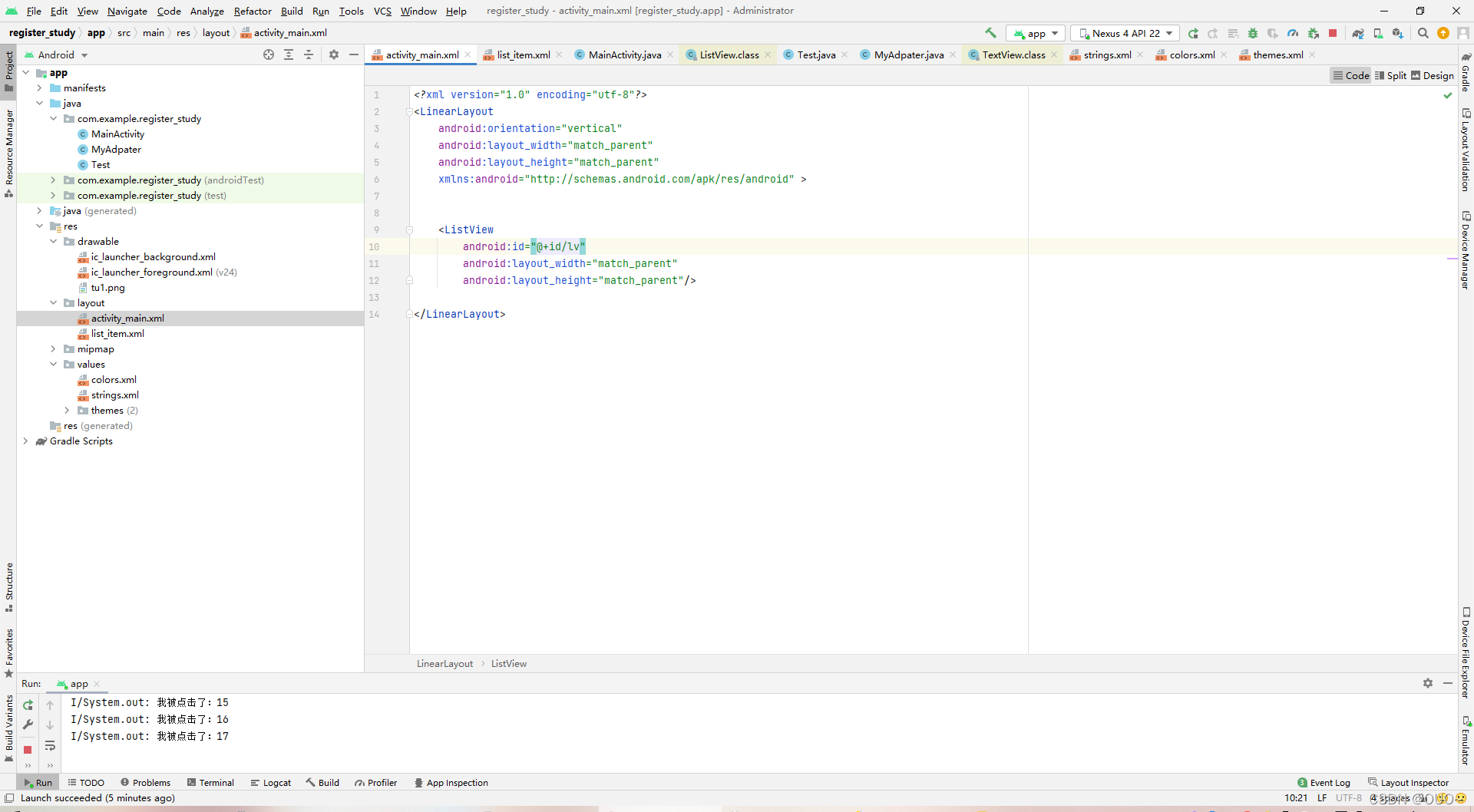Viewport: 1474px width, 812px height.
Task: Click the orange update notification icon
Action: click(1443, 33)
